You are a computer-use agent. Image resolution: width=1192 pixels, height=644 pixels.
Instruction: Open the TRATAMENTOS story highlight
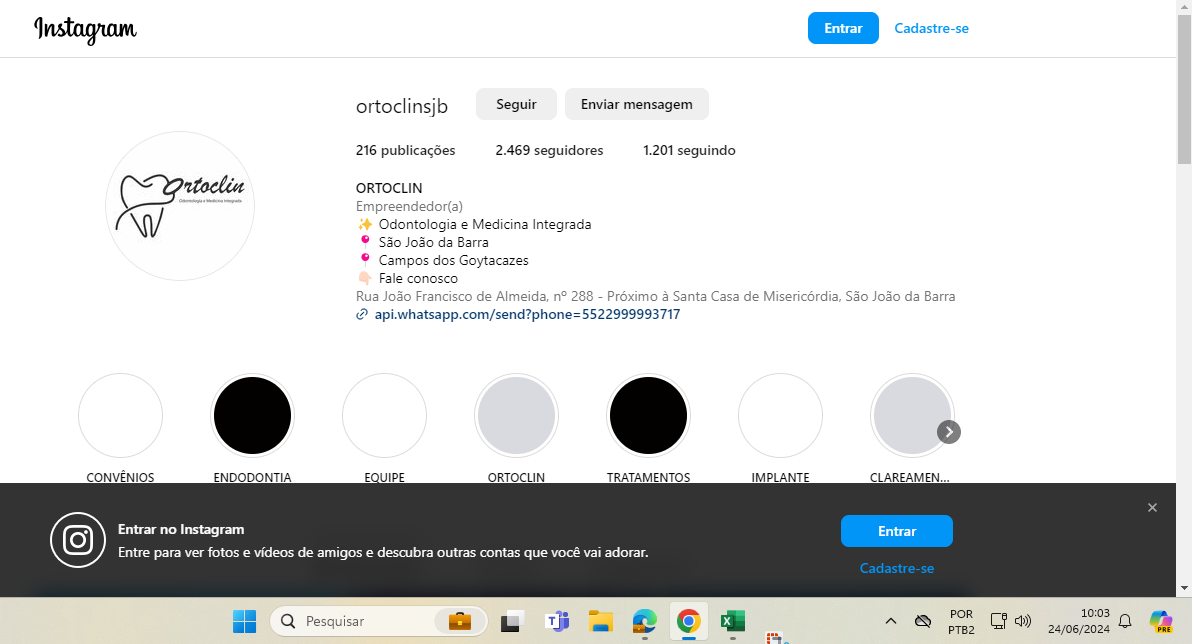[648, 415]
